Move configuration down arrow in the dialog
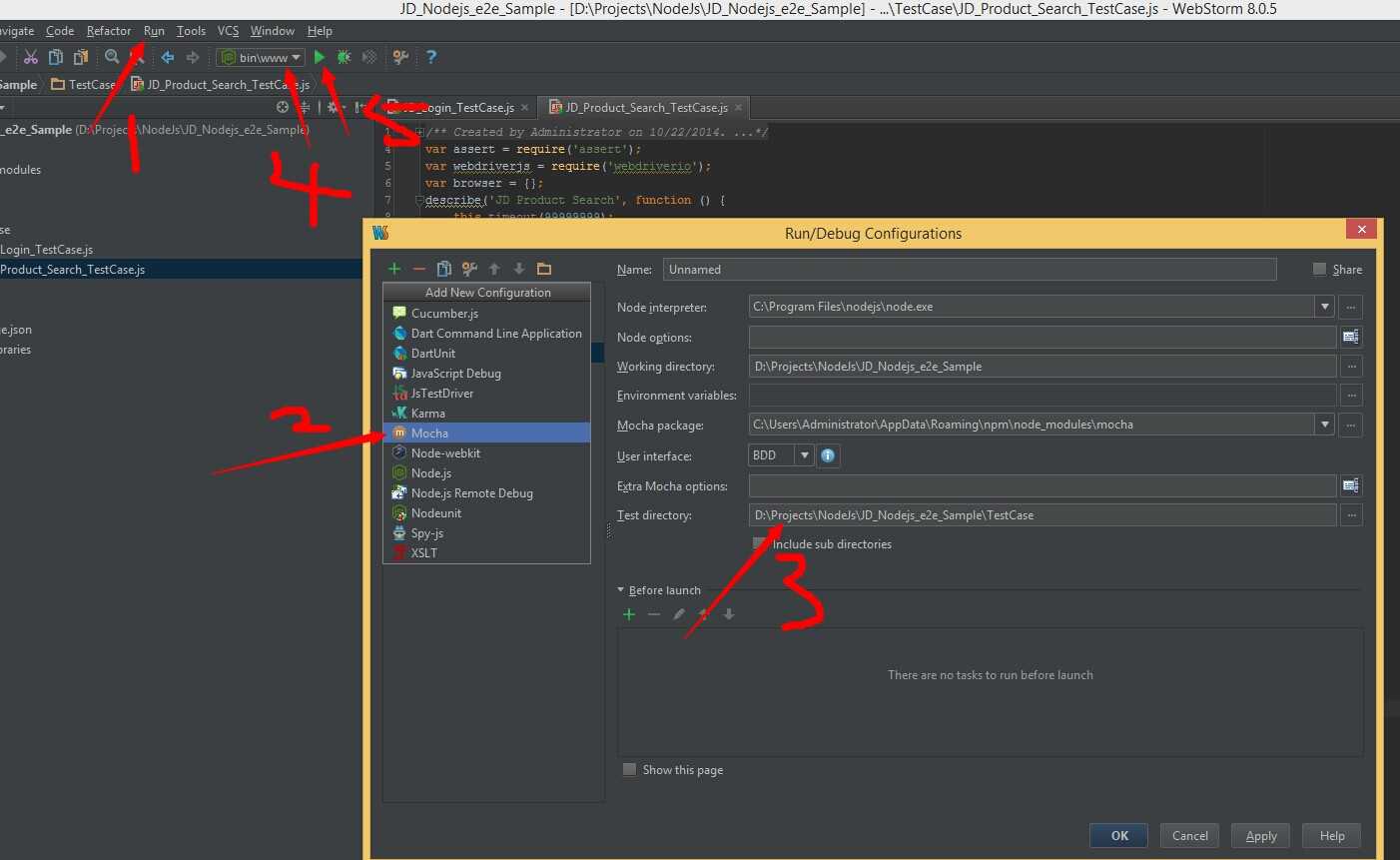Viewport: 1400px width, 860px height. [519, 269]
